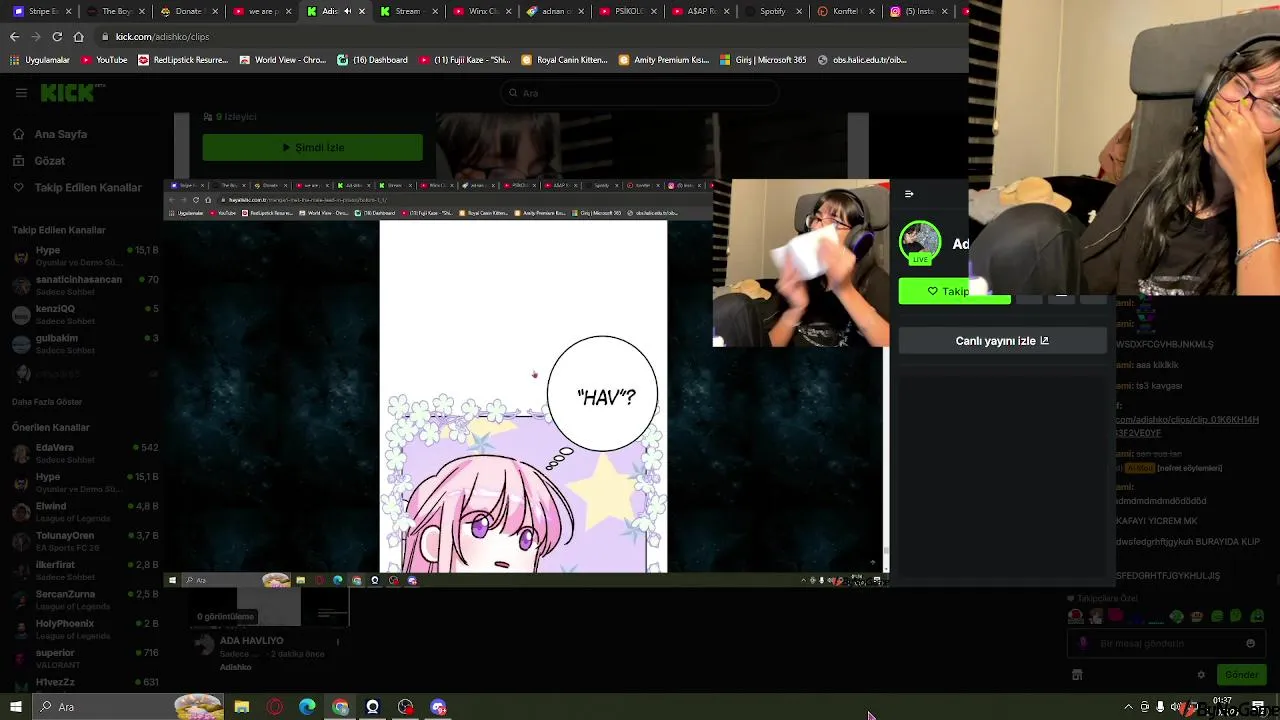Click the Adishko LIVE avatar
Image resolution: width=1280 pixels, height=720 pixels.
click(919, 243)
